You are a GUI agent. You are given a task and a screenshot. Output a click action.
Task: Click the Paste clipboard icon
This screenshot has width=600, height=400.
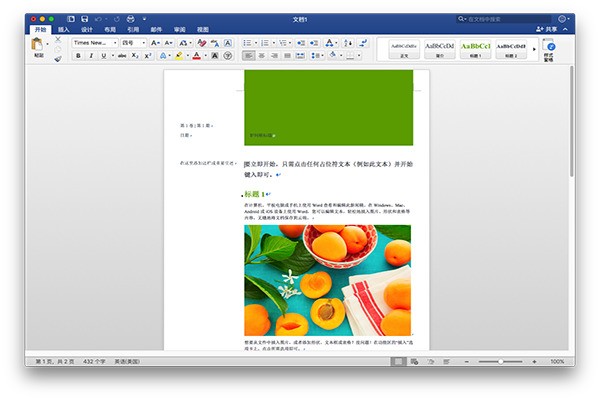pyautogui.click(x=39, y=46)
